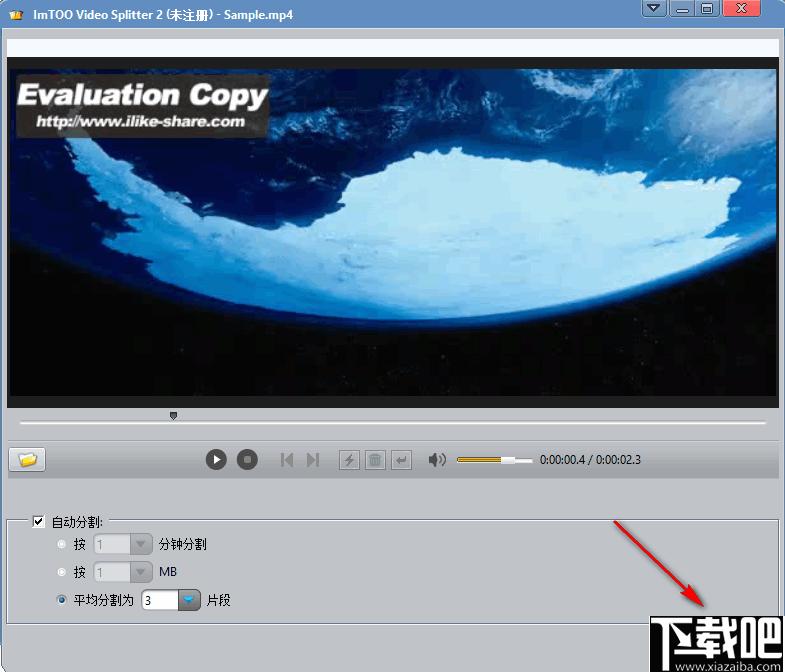
Task: Toggle the 自动分割 checkbox
Action: click(x=39, y=521)
